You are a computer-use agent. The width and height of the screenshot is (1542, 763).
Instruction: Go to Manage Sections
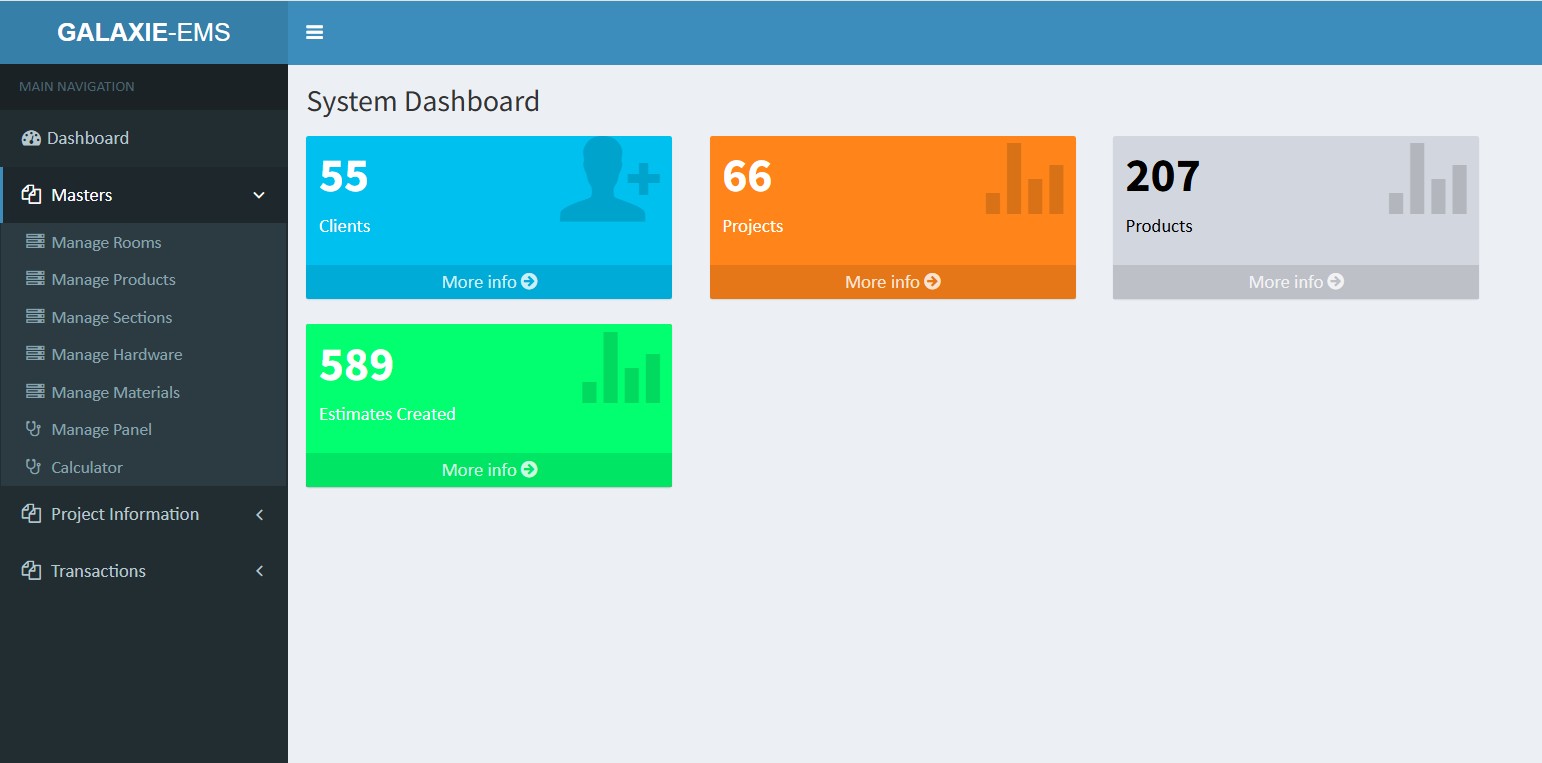(111, 318)
